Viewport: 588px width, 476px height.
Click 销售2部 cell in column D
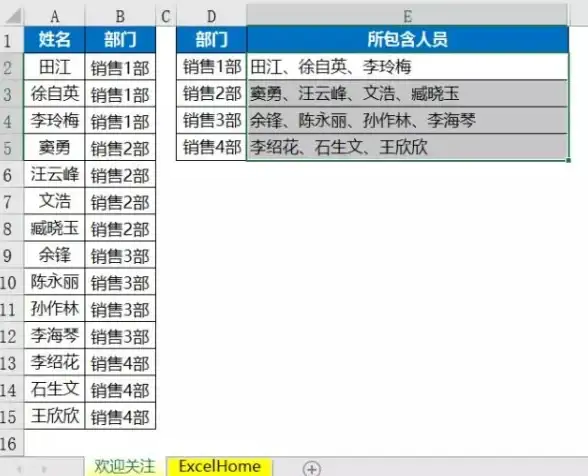pos(212,94)
